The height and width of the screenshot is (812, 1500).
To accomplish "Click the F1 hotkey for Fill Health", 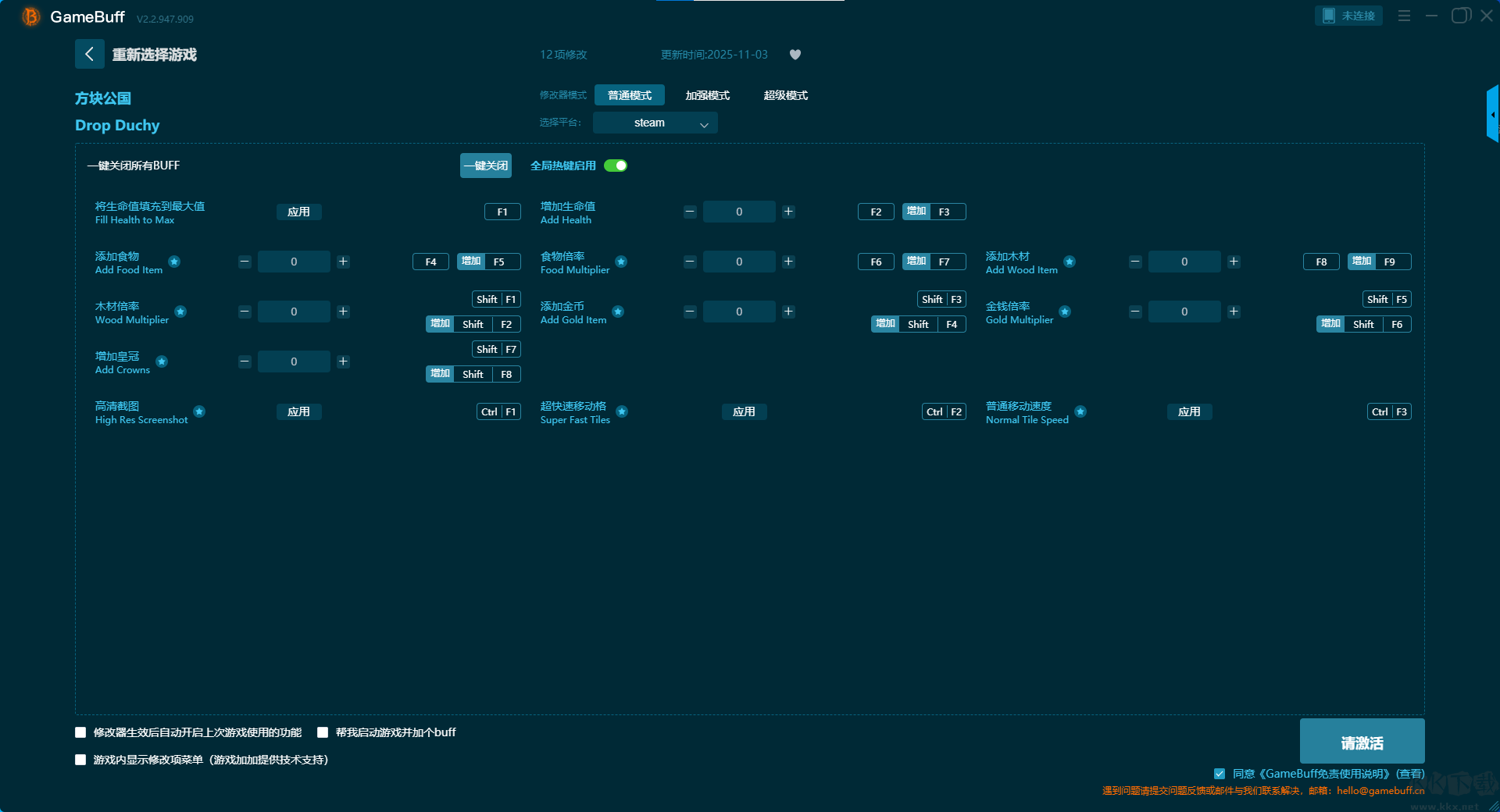I will (x=502, y=212).
